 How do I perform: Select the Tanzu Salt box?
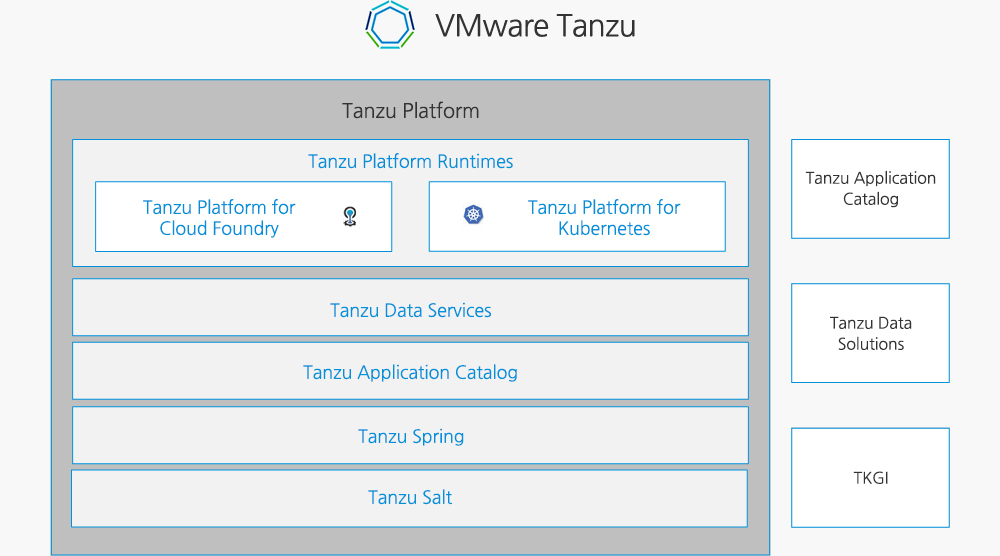pyautogui.click(x=409, y=499)
